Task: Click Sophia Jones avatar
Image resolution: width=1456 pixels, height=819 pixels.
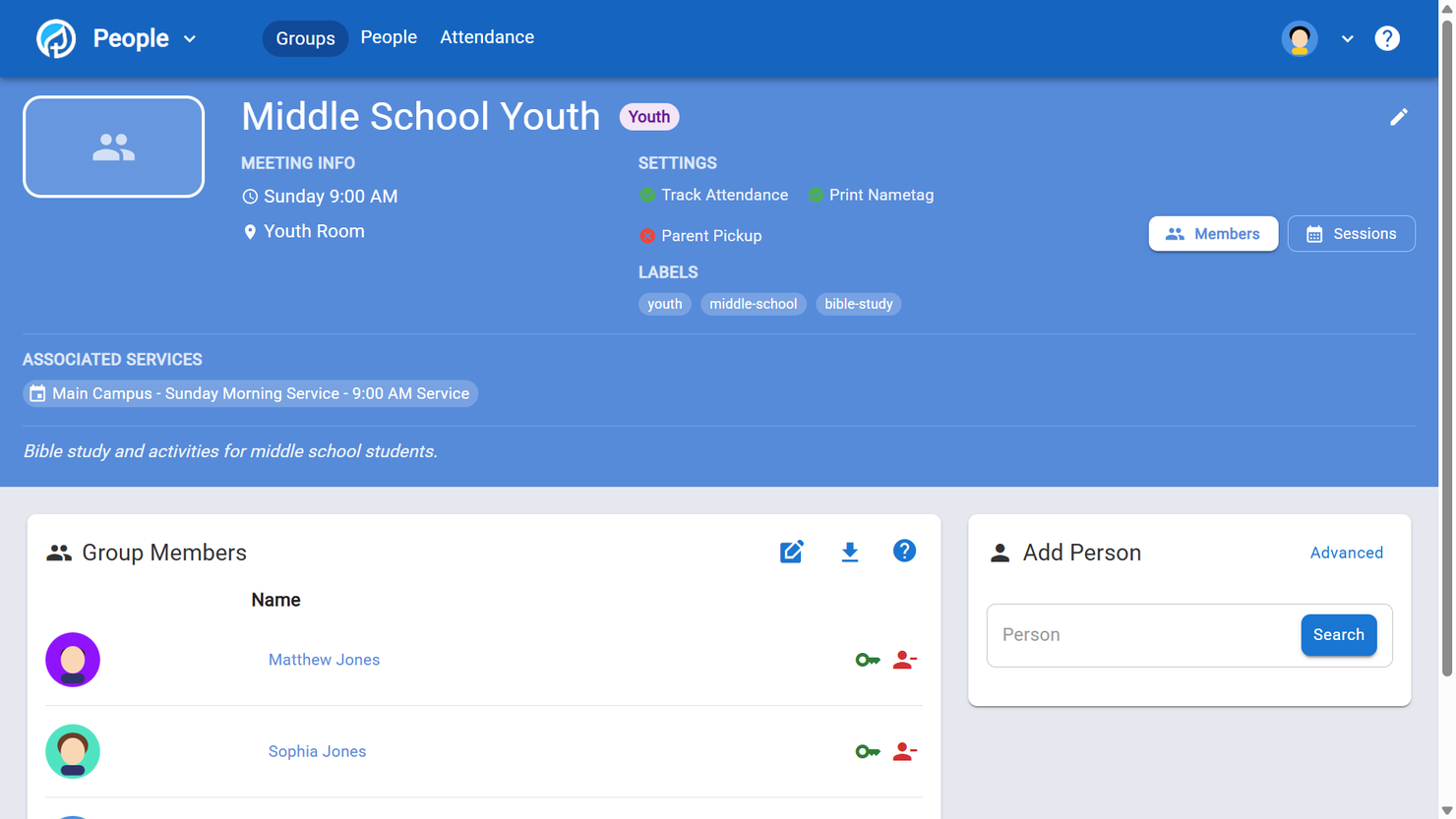Action: tap(73, 751)
